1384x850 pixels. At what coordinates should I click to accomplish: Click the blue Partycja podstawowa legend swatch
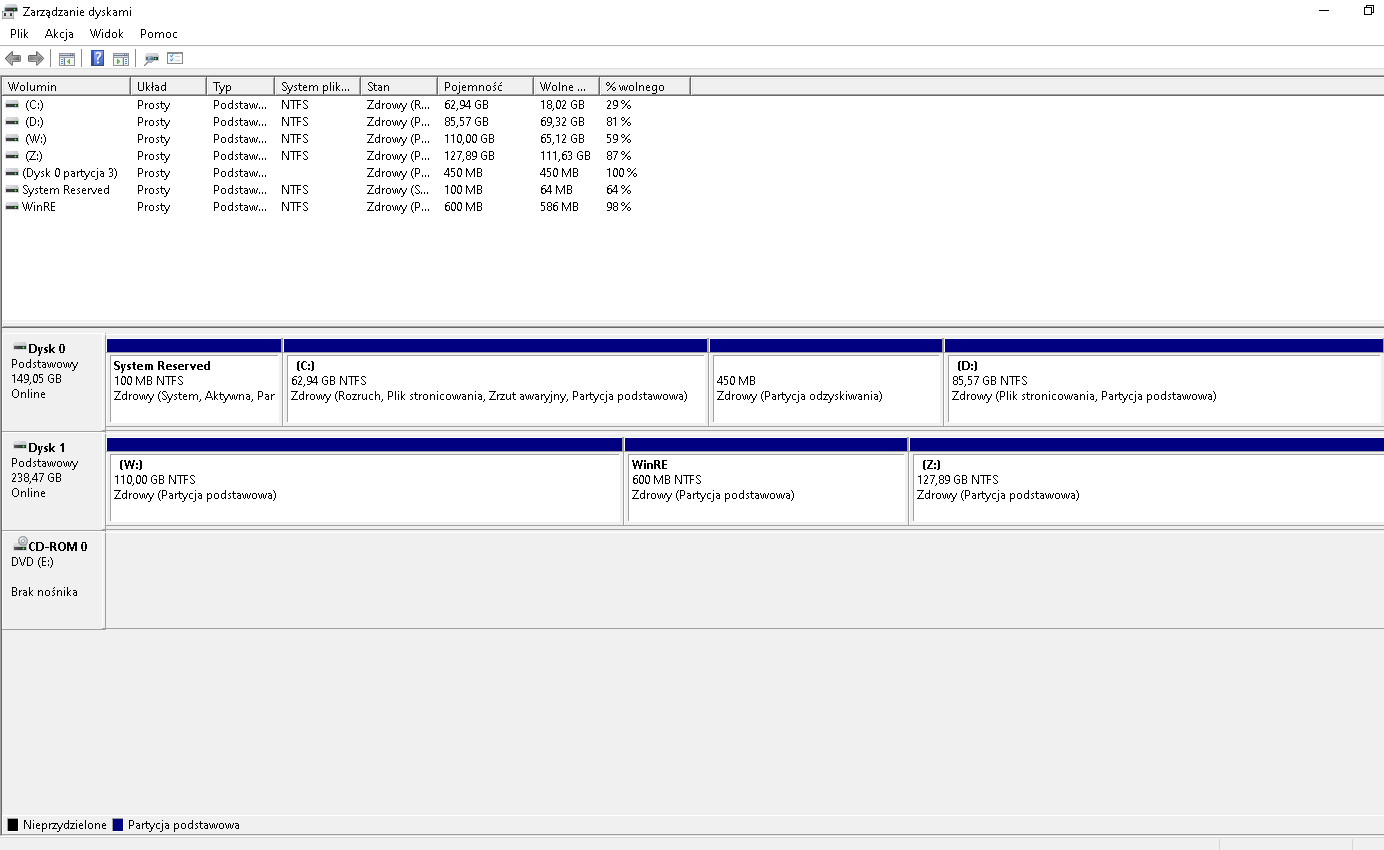pos(118,825)
